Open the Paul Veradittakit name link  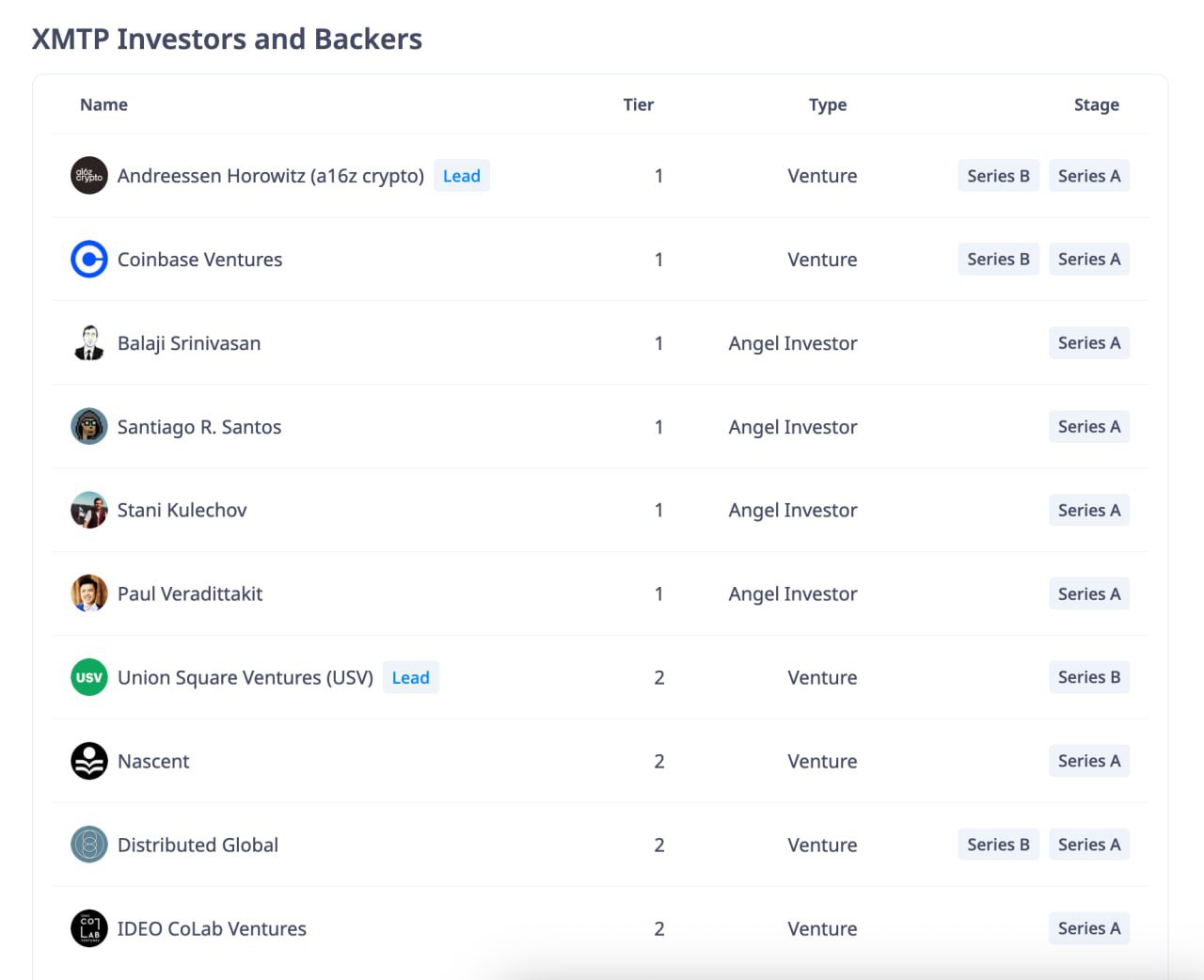(190, 593)
